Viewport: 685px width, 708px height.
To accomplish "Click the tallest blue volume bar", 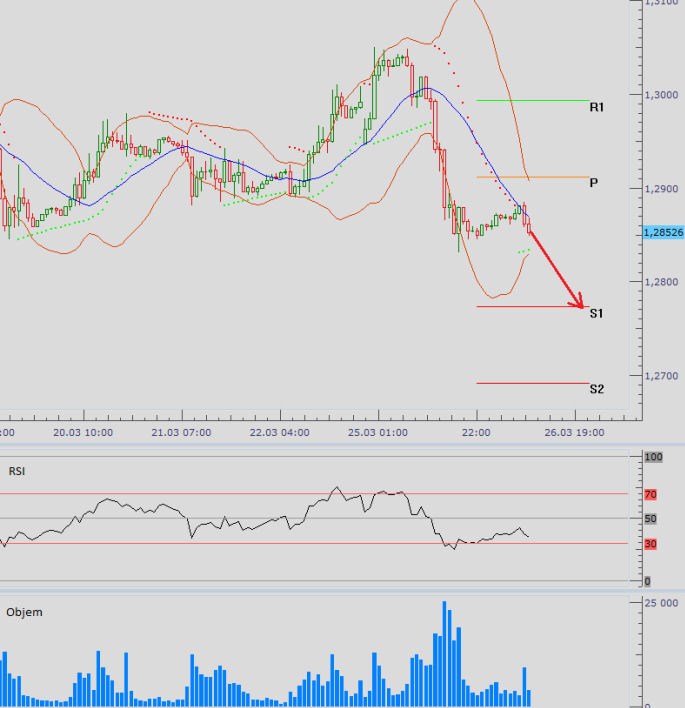I will [x=444, y=654].
